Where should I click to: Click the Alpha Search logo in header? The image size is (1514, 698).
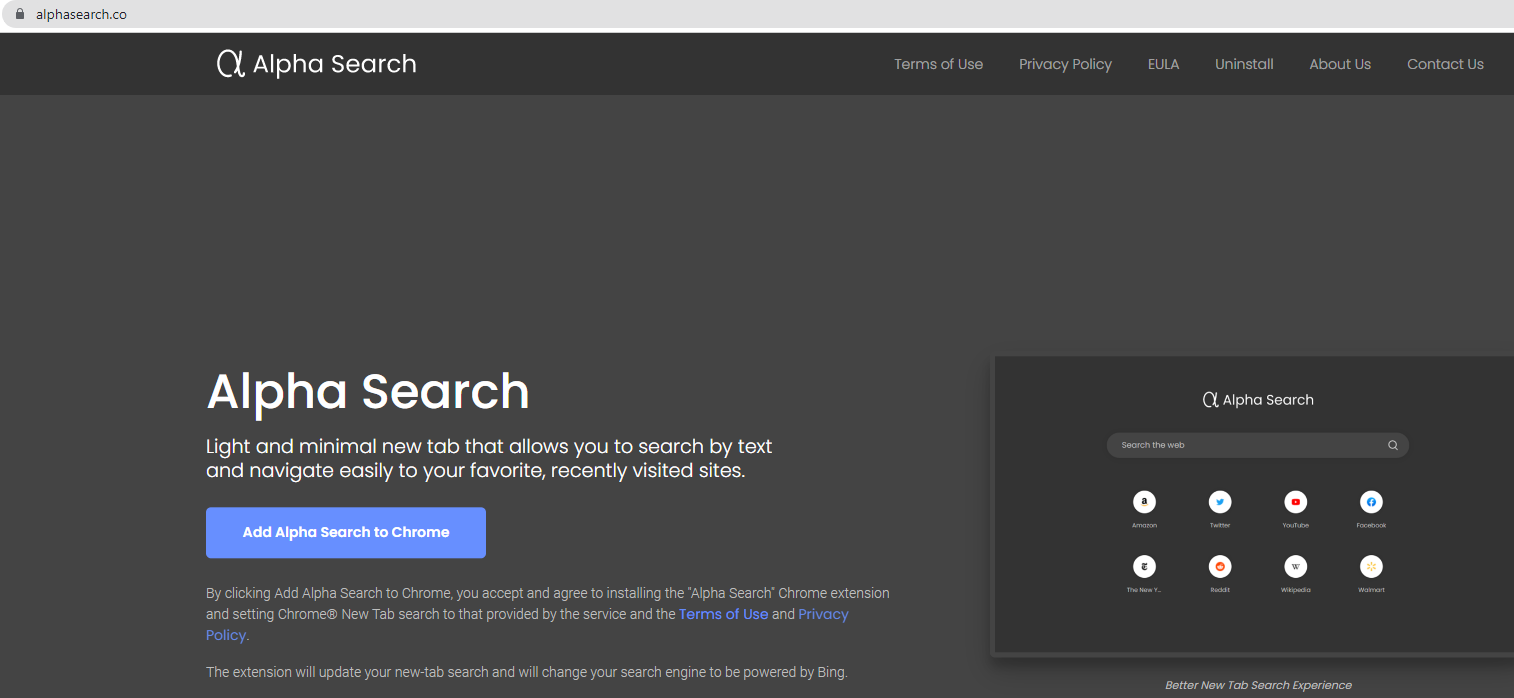tap(316, 64)
